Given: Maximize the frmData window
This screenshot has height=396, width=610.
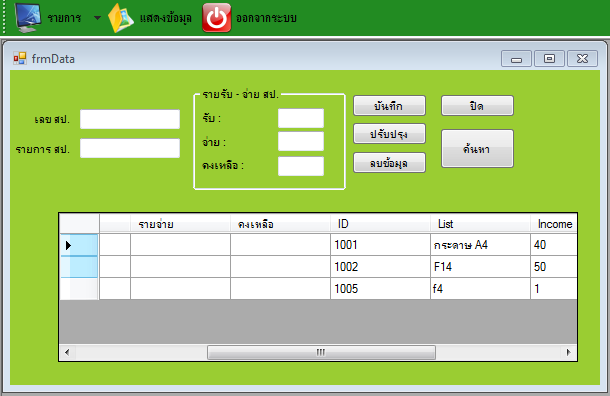Looking at the screenshot, I should point(549,59).
